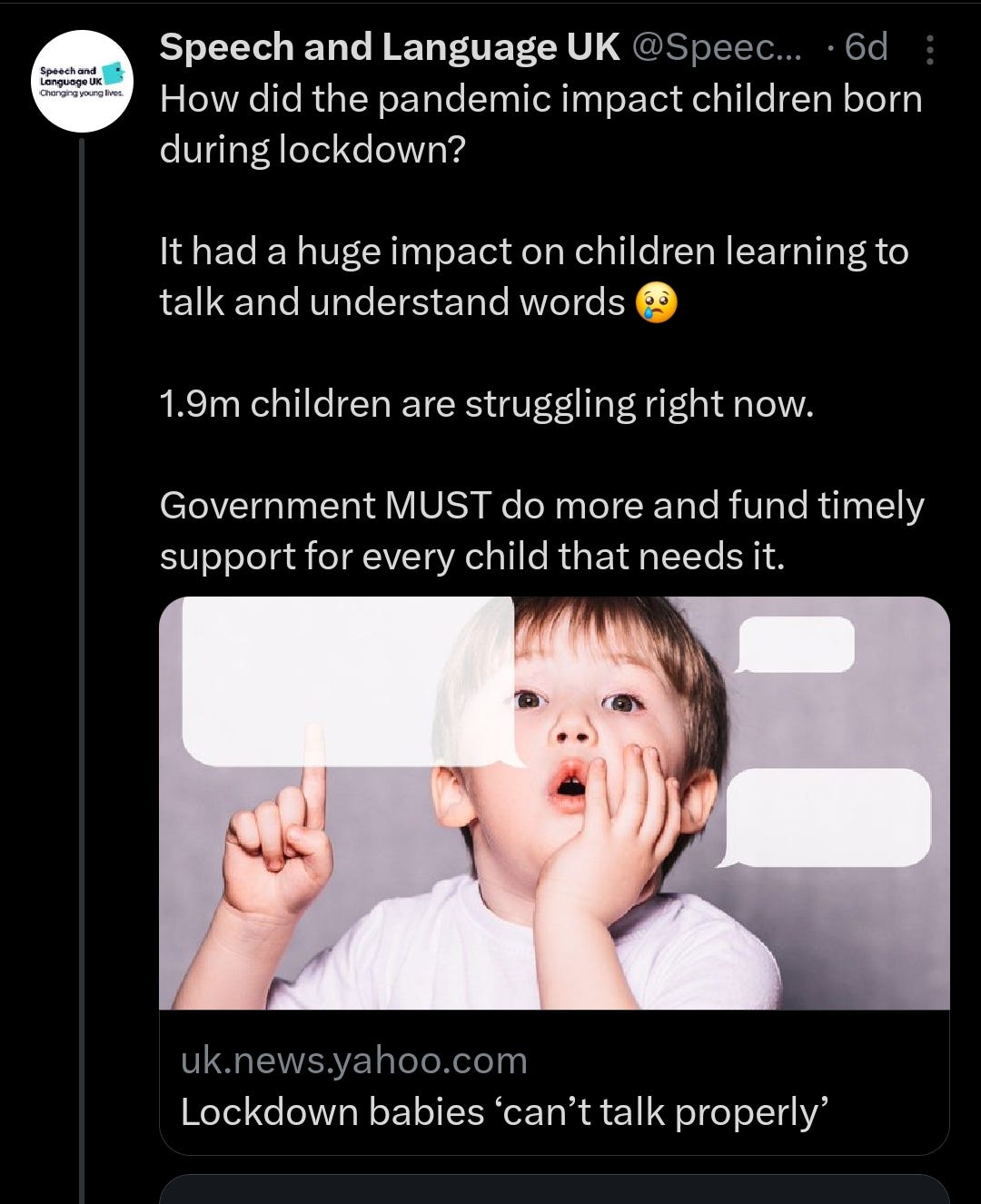The image size is (981, 1204).
Task: Click the 'Government MUST do more' paragraph
Action: (x=542, y=531)
